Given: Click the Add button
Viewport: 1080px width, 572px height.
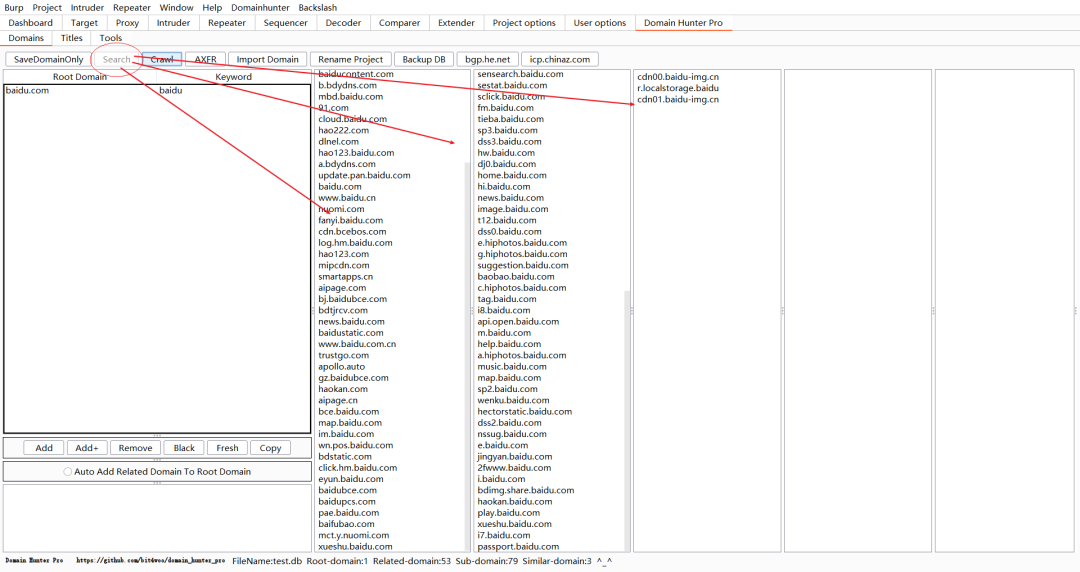Looking at the screenshot, I should pos(44,448).
